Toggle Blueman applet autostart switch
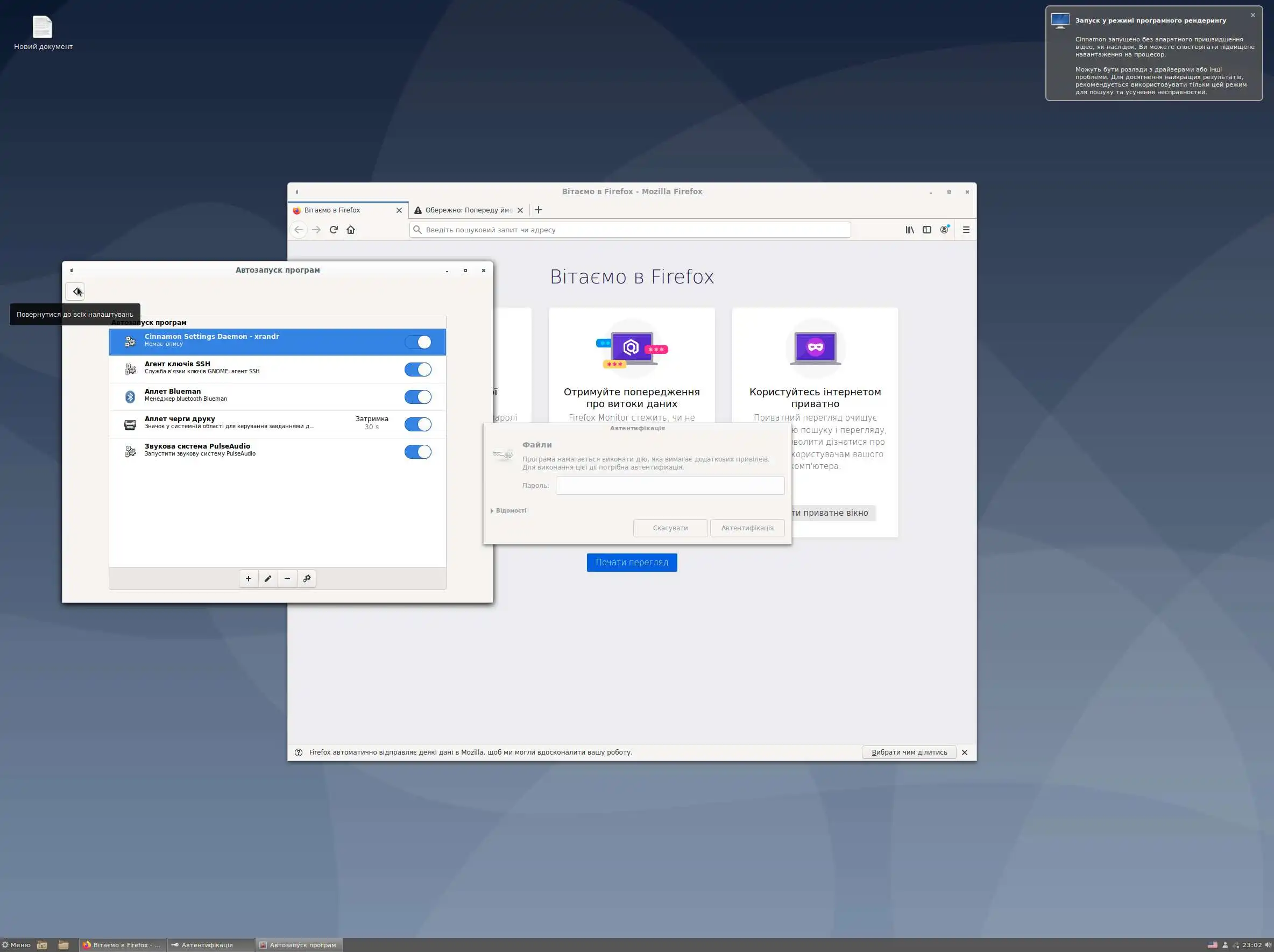Screen dimensions: 1274x952 point(417,397)
